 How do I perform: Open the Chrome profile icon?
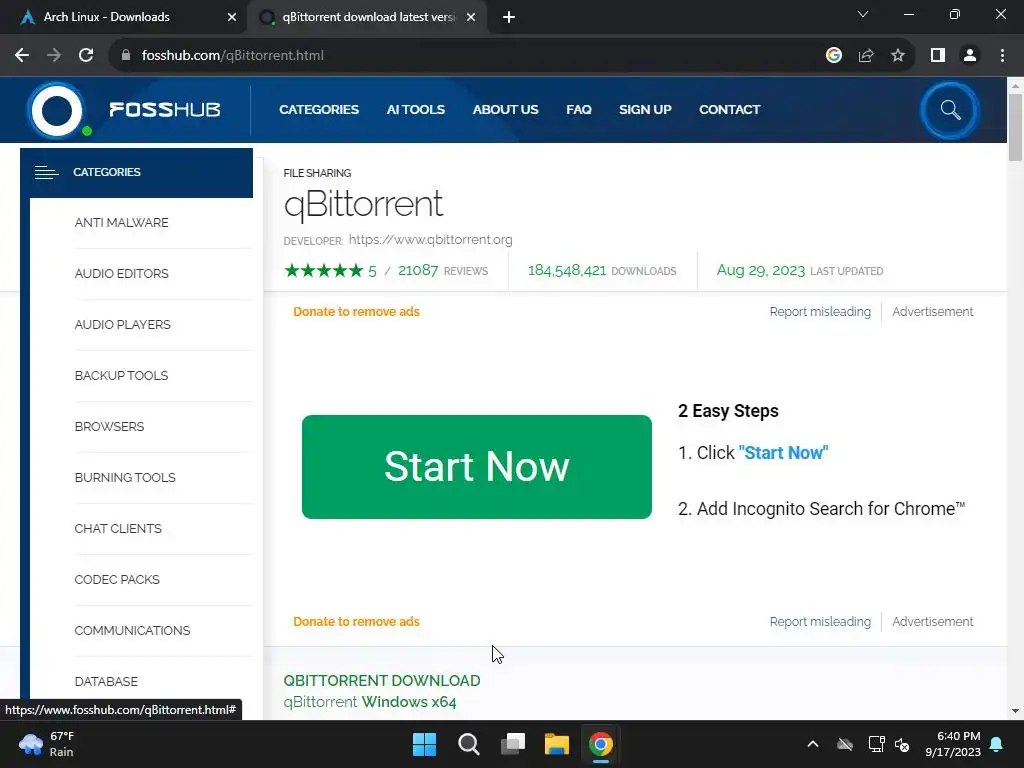coord(970,56)
